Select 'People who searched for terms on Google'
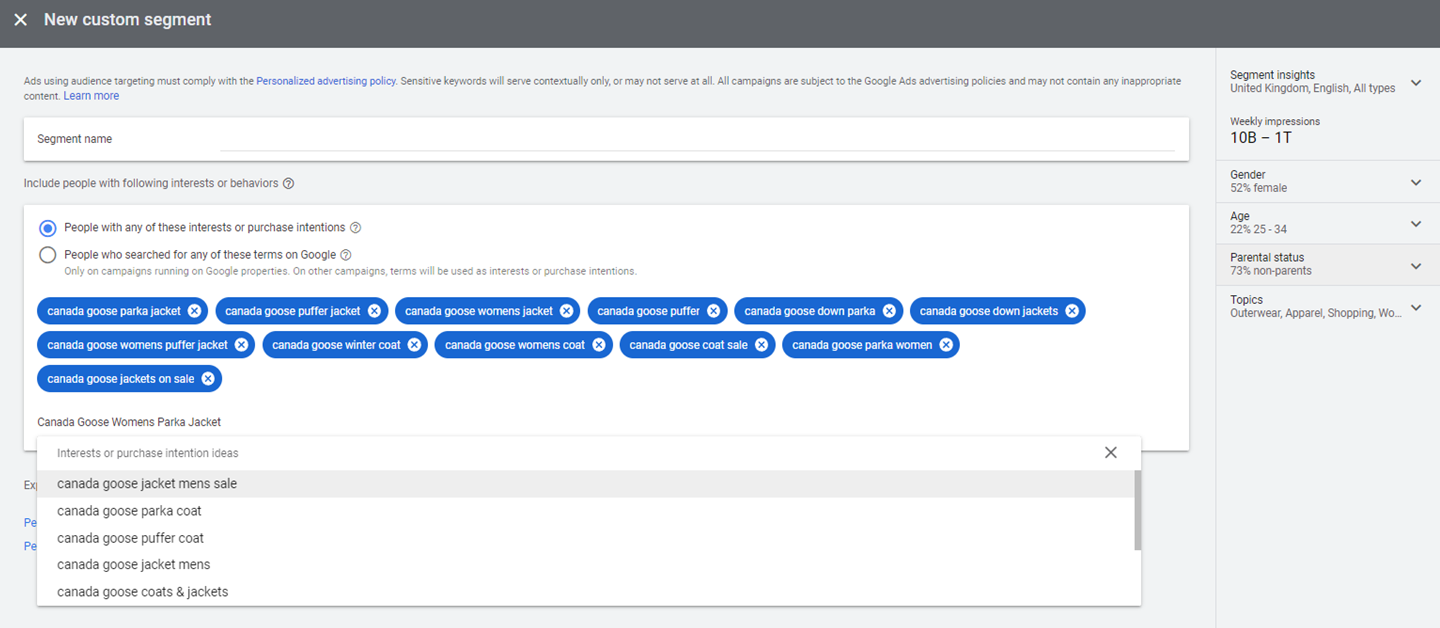The image size is (1440, 628). 47,255
